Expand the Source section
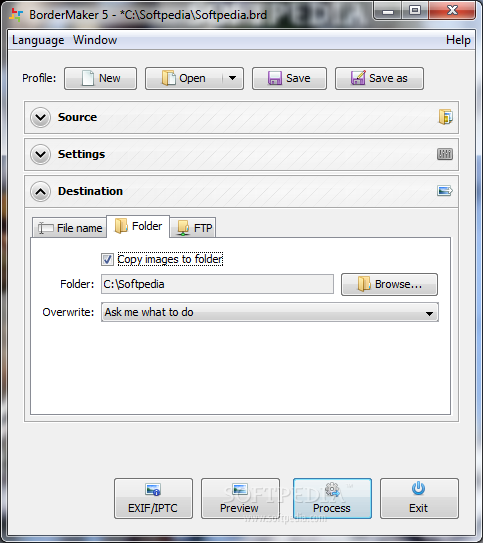The width and height of the screenshot is (483, 543). [x=41, y=117]
